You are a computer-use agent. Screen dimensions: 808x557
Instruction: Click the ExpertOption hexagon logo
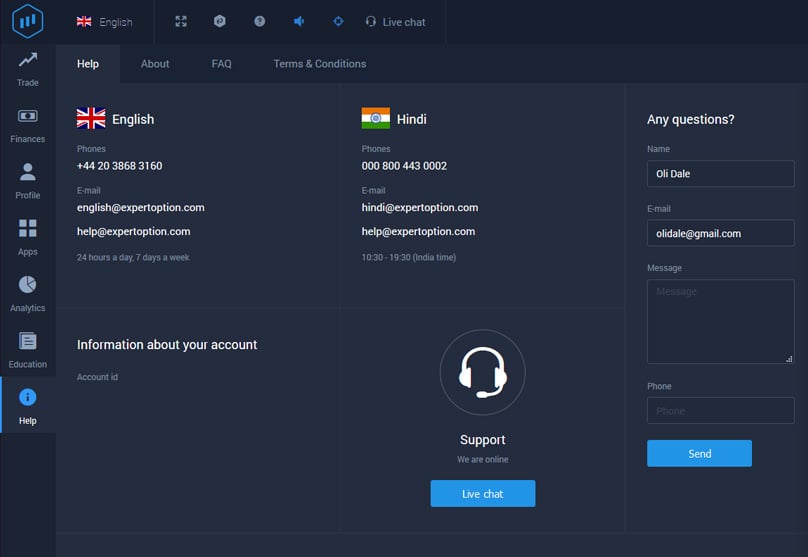pos(27,21)
